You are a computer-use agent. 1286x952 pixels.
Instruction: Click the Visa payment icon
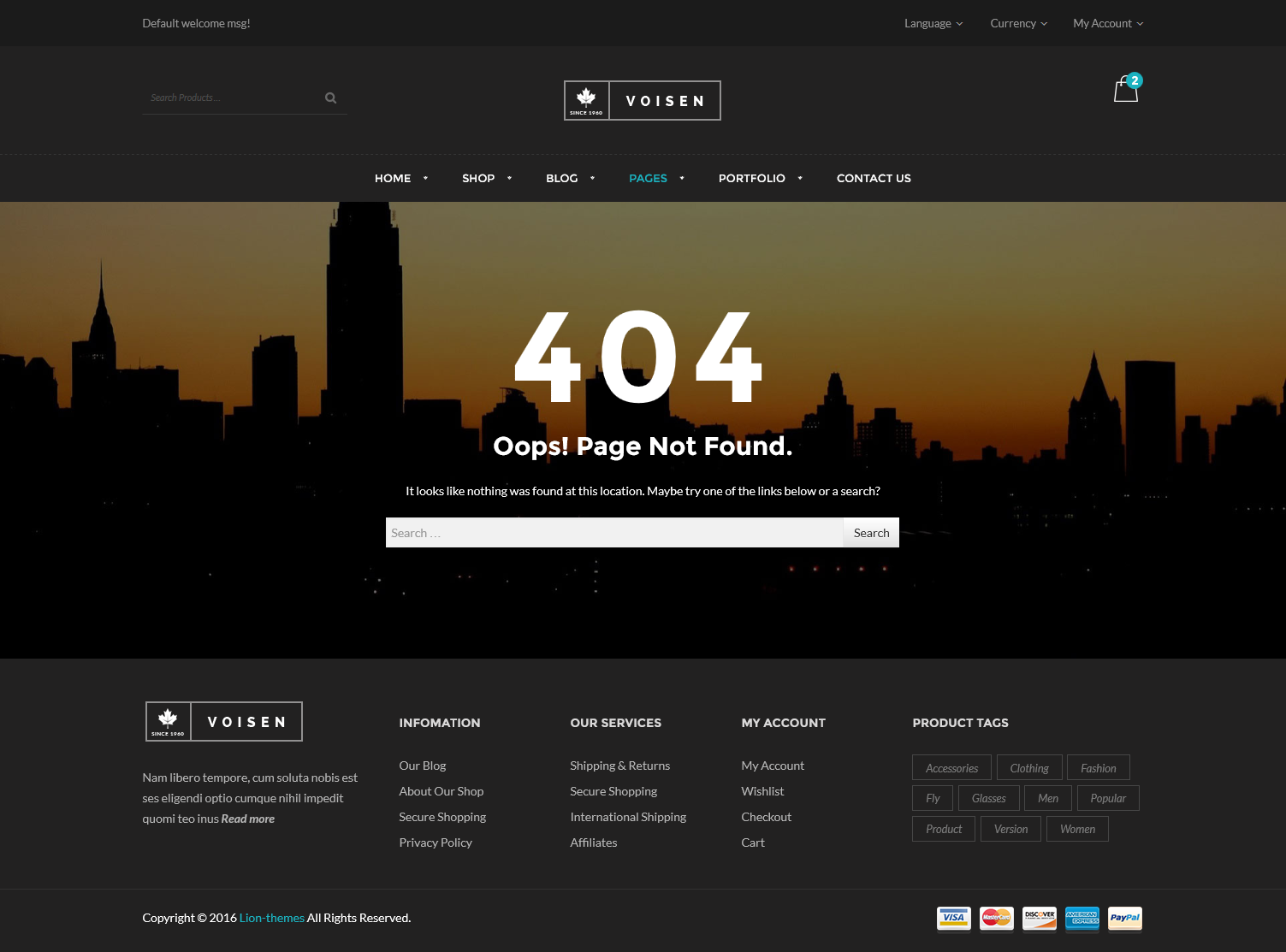click(x=953, y=919)
